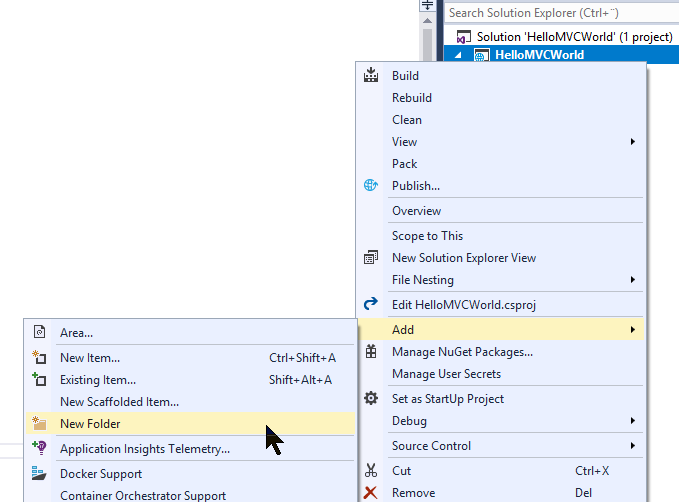
Task: Select Remove from the context menu
Action: click(501, 493)
